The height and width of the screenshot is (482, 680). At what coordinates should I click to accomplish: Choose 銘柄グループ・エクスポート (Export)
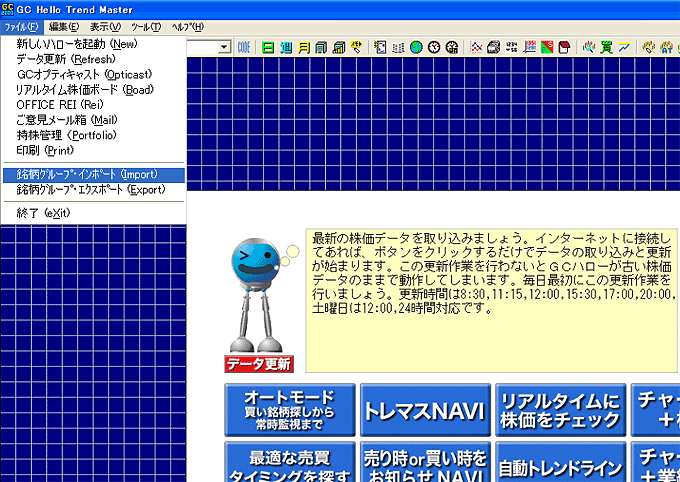[x=93, y=190]
